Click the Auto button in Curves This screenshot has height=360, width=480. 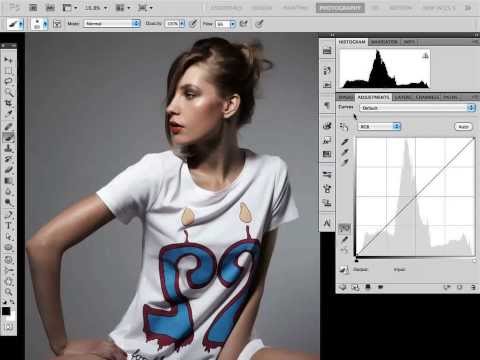tap(463, 127)
